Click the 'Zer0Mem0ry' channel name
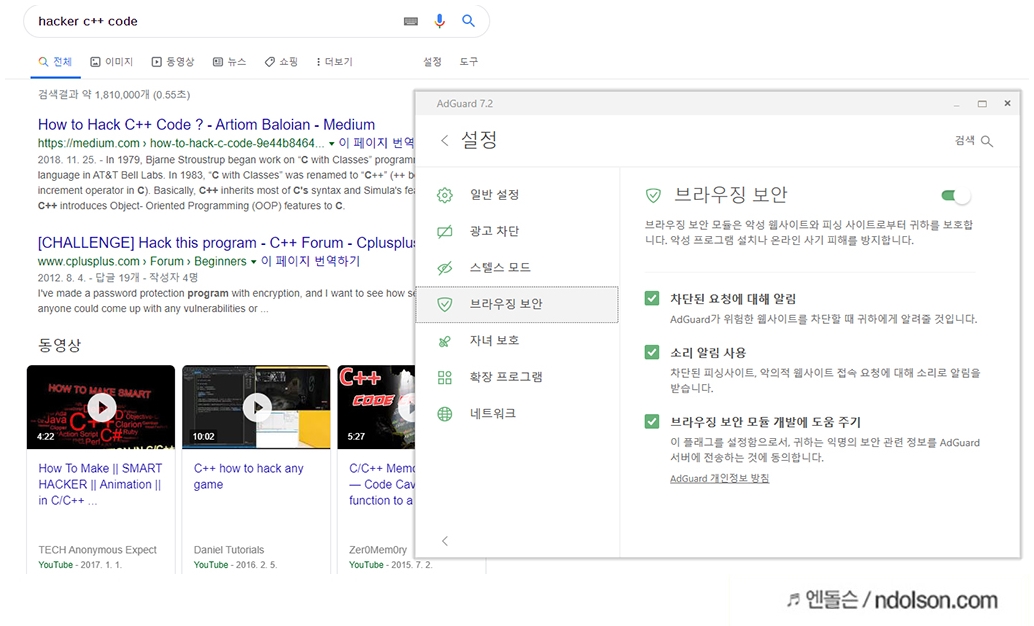 point(378,549)
